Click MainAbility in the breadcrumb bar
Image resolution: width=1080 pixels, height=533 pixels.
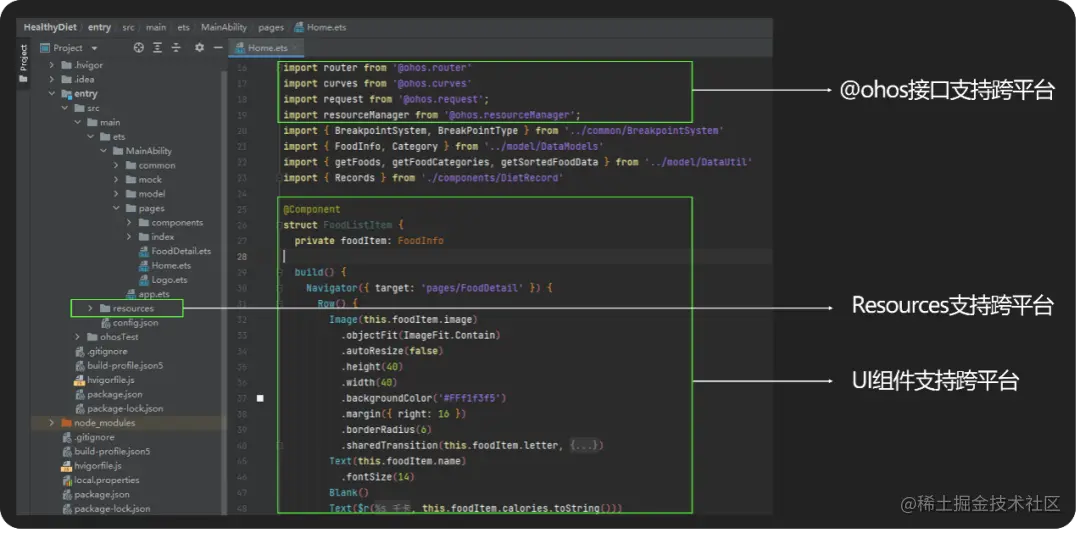tap(224, 28)
